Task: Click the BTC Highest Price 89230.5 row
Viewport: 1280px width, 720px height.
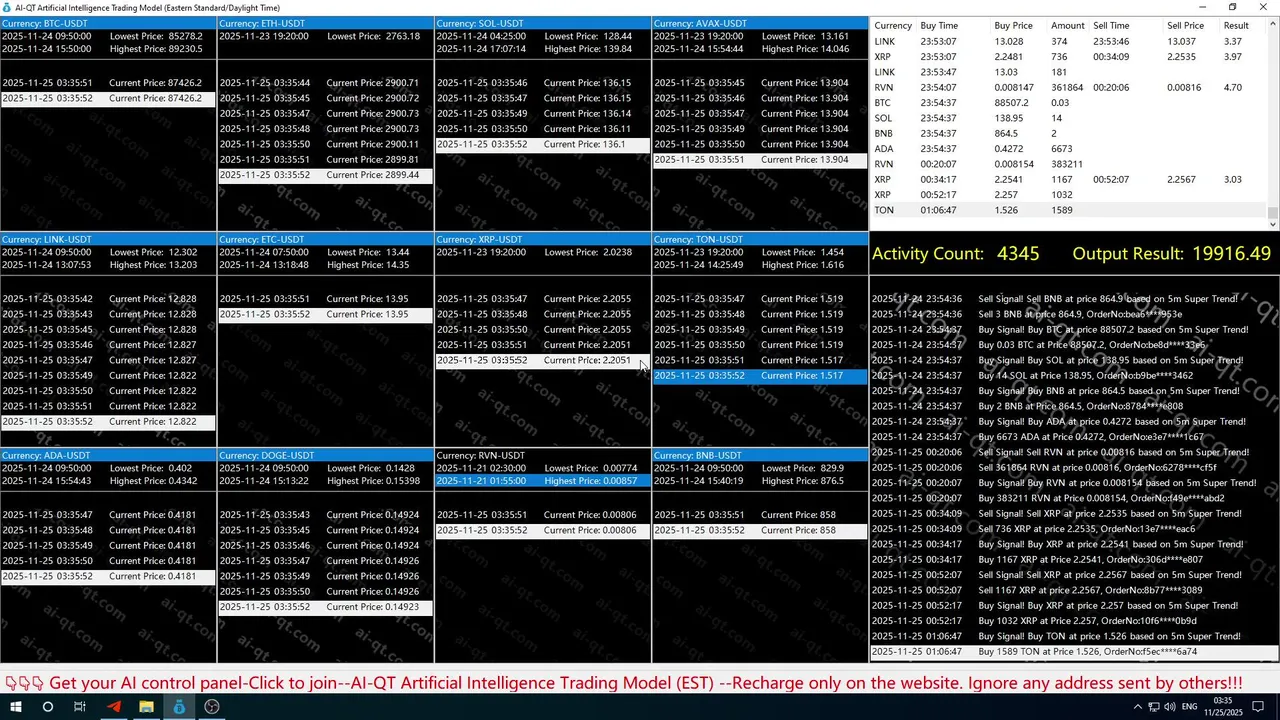Action: [108, 48]
